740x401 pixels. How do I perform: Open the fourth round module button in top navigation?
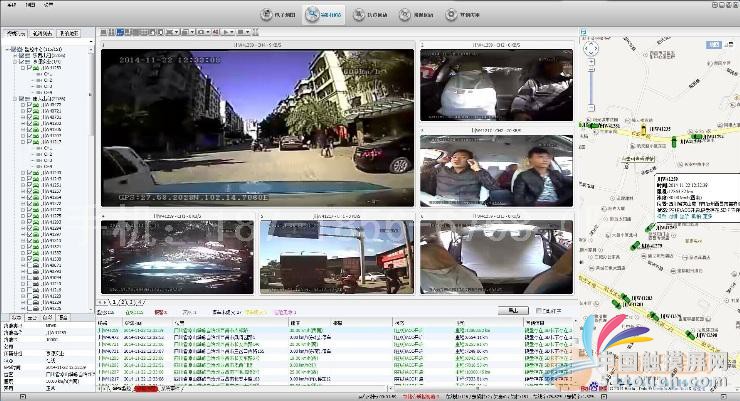(x=417, y=15)
